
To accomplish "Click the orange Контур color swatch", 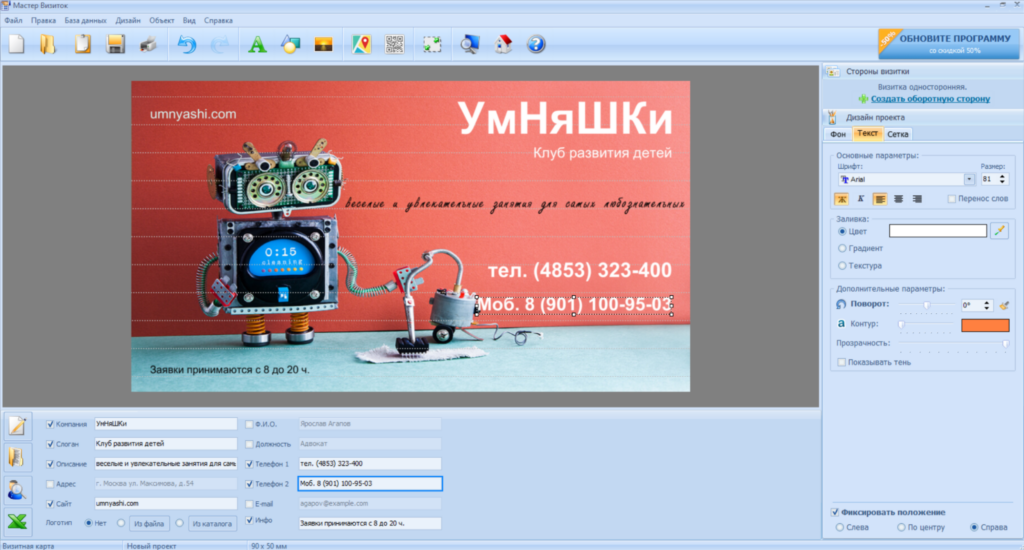I will 984,325.
